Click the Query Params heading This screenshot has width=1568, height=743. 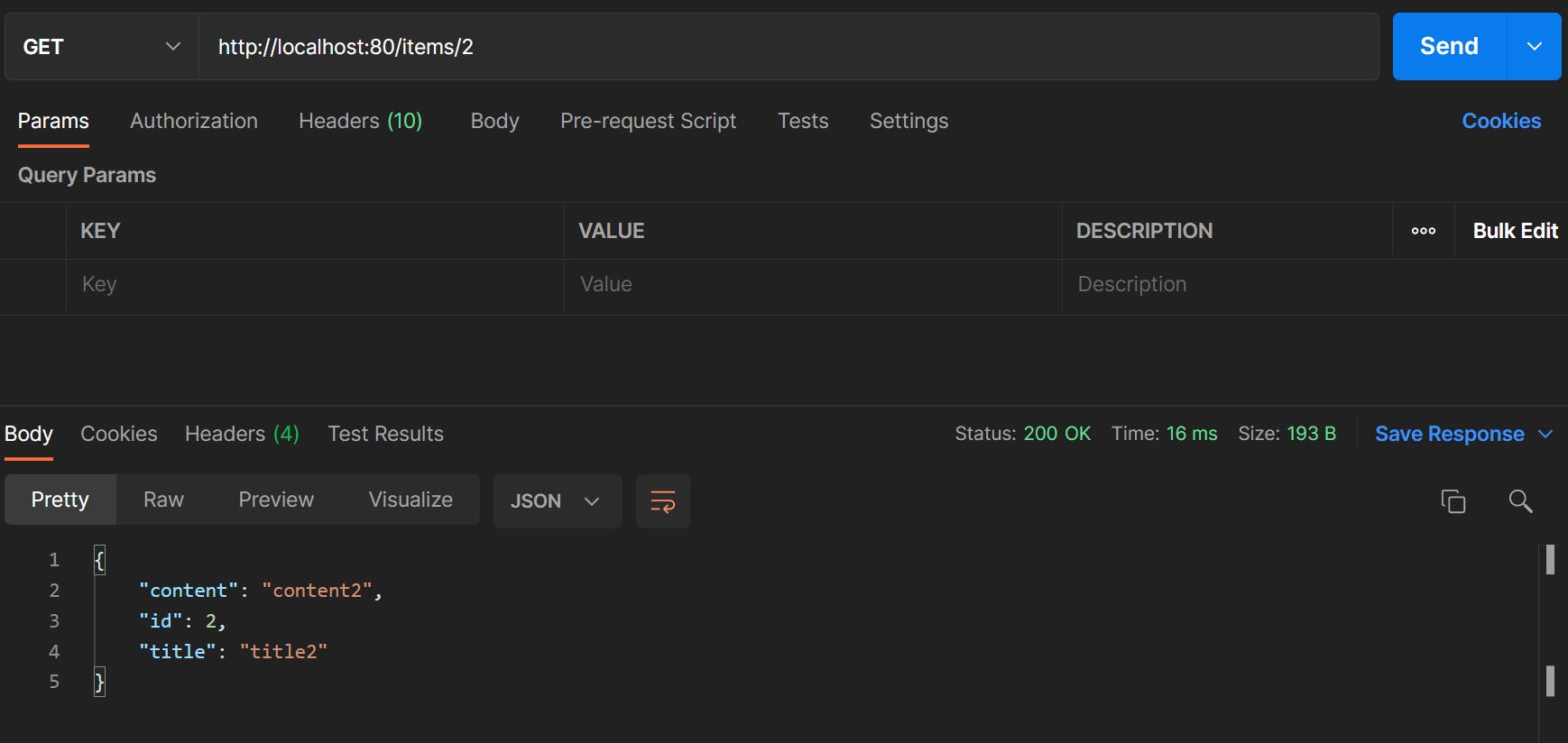coord(87,175)
